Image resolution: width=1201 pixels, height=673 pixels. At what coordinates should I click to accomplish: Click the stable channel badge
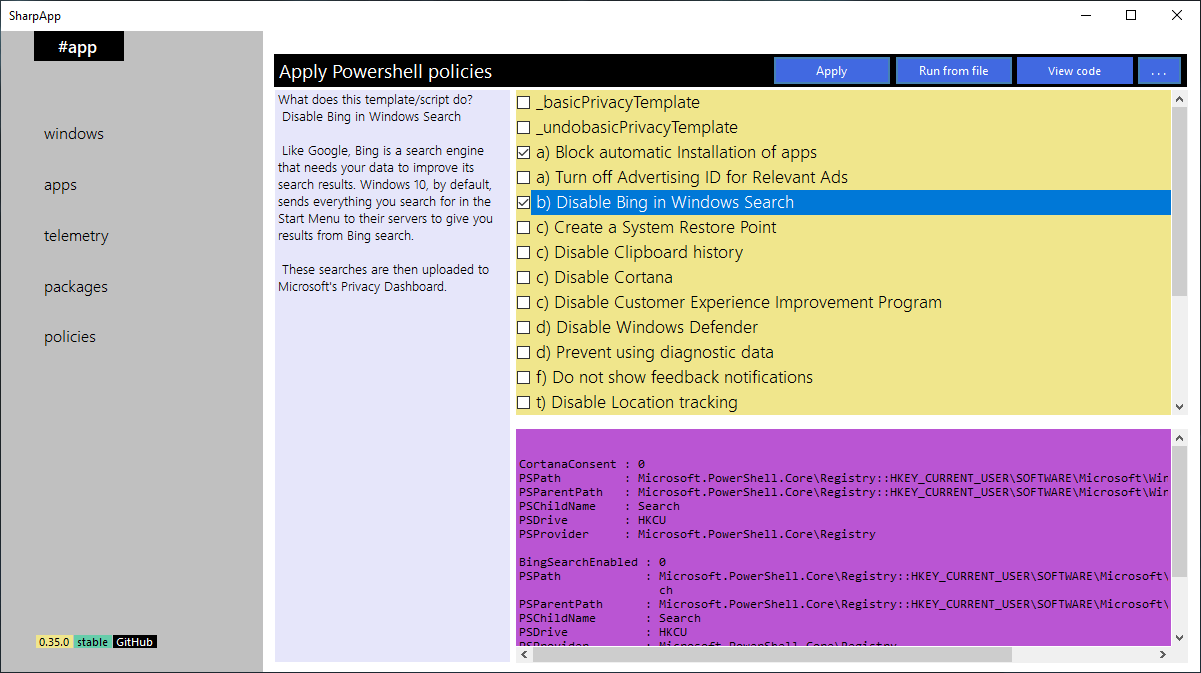click(x=93, y=642)
